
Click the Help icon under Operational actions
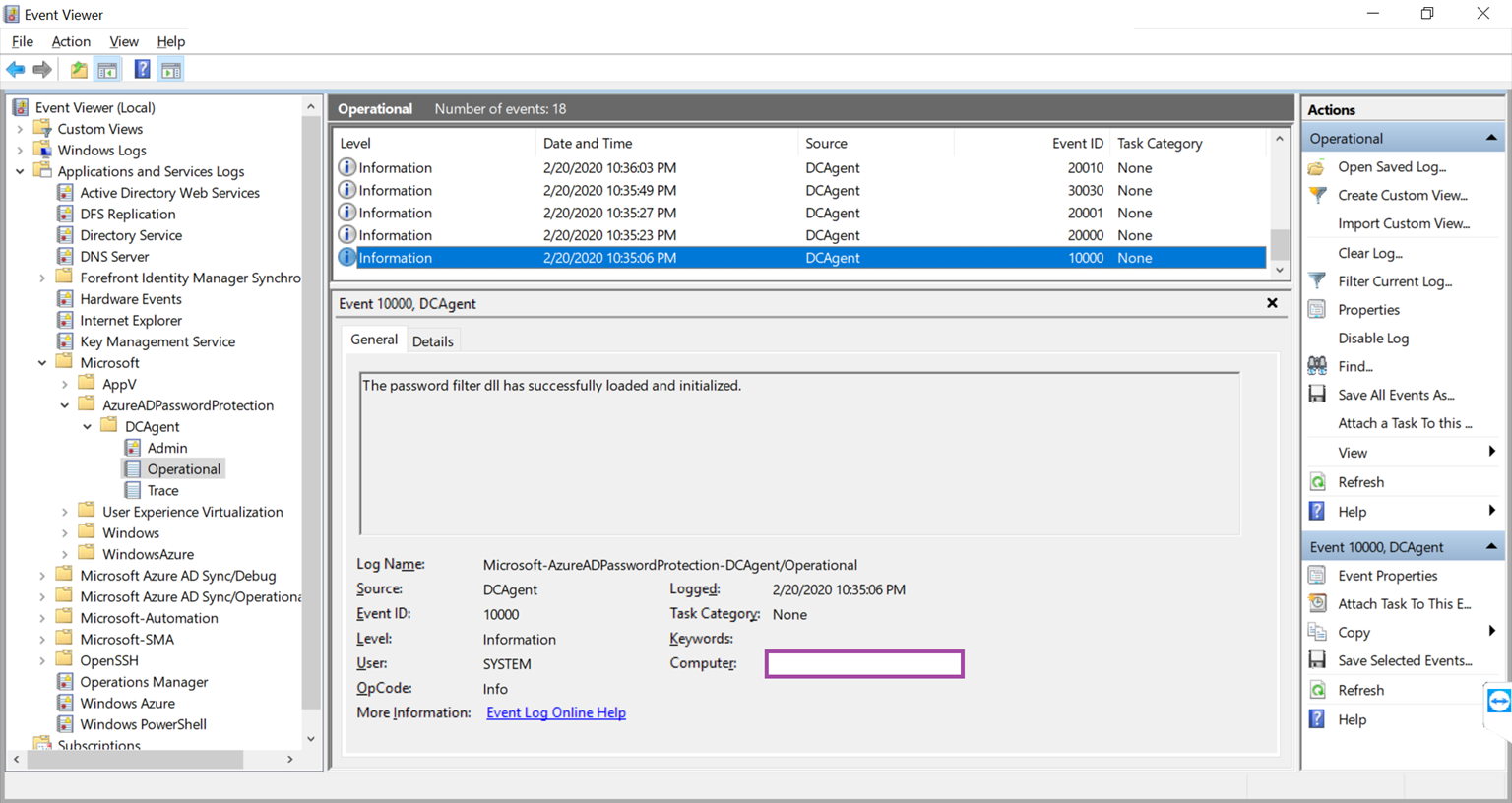coord(1317,512)
